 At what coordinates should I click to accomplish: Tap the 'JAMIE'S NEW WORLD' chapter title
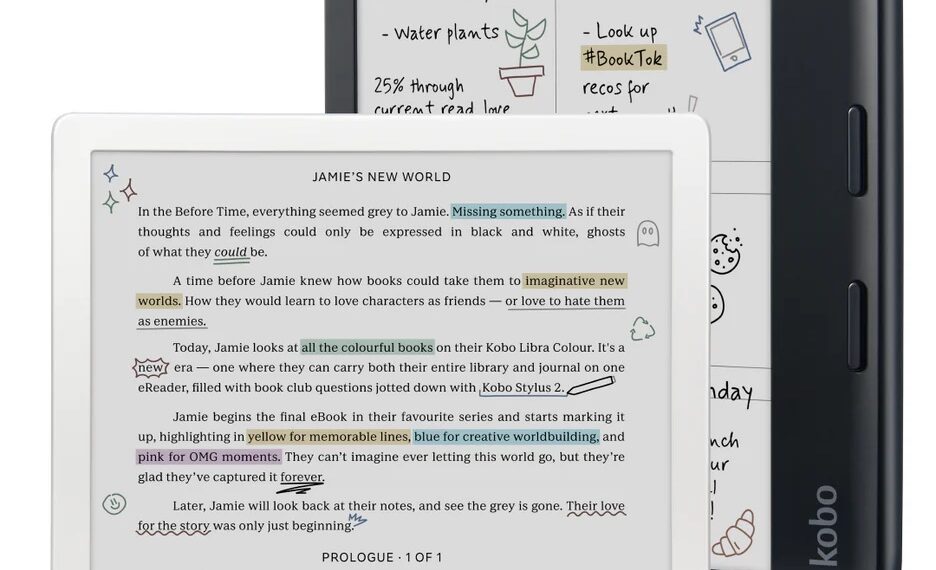(x=381, y=177)
